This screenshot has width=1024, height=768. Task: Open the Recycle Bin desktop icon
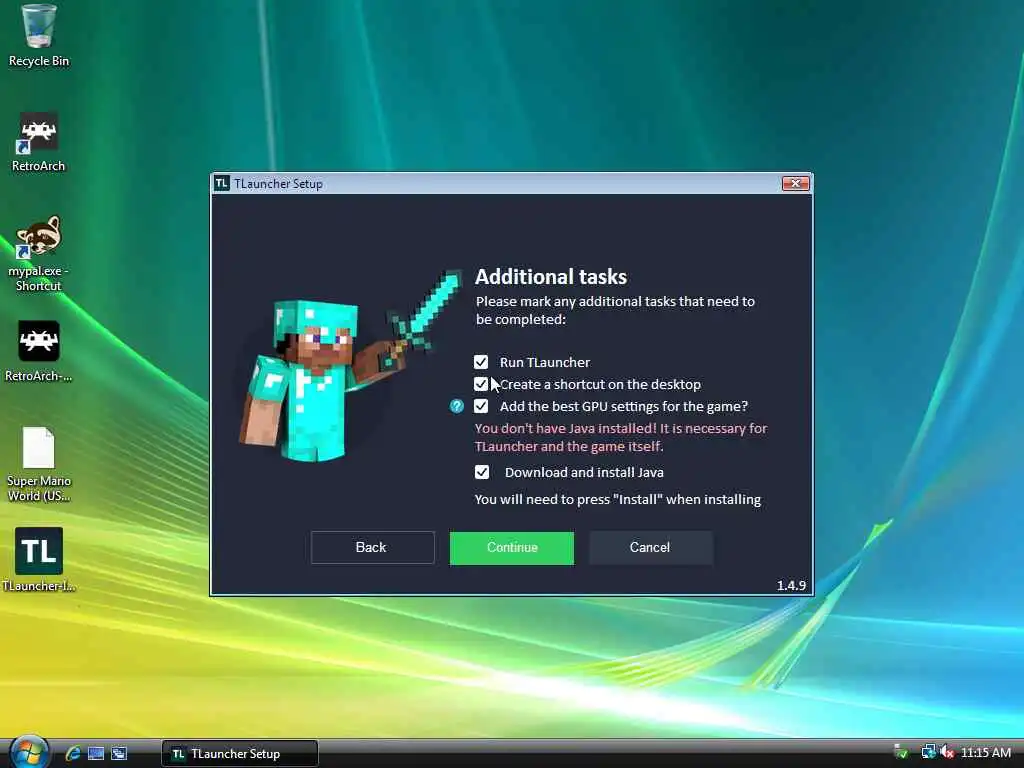(x=38, y=36)
